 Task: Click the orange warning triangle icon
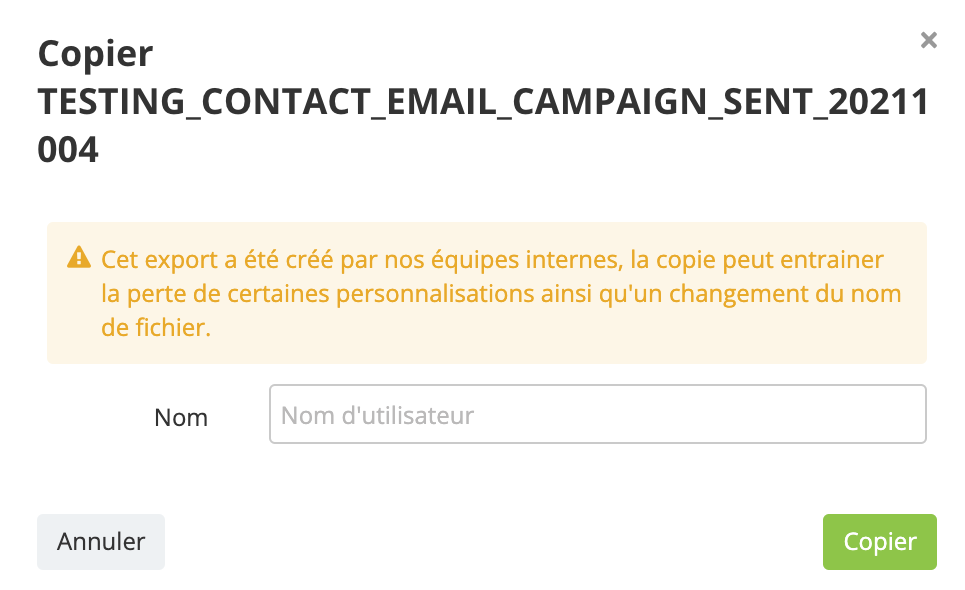click(x=78, y=259)
